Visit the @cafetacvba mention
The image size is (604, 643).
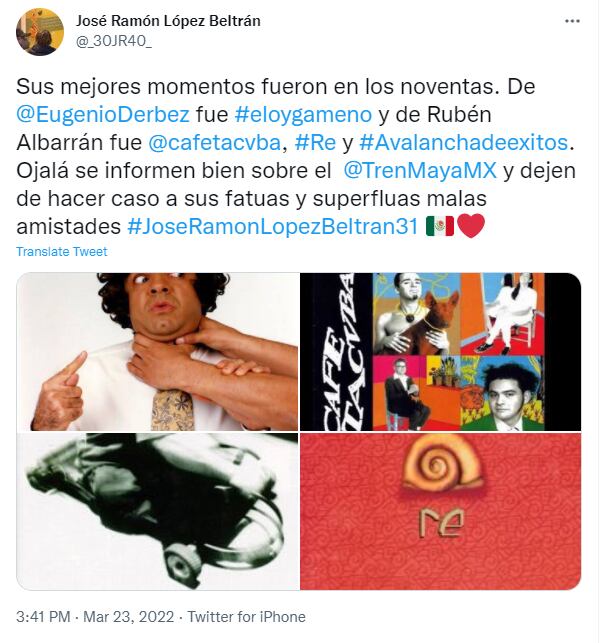(x=214, y=142)
